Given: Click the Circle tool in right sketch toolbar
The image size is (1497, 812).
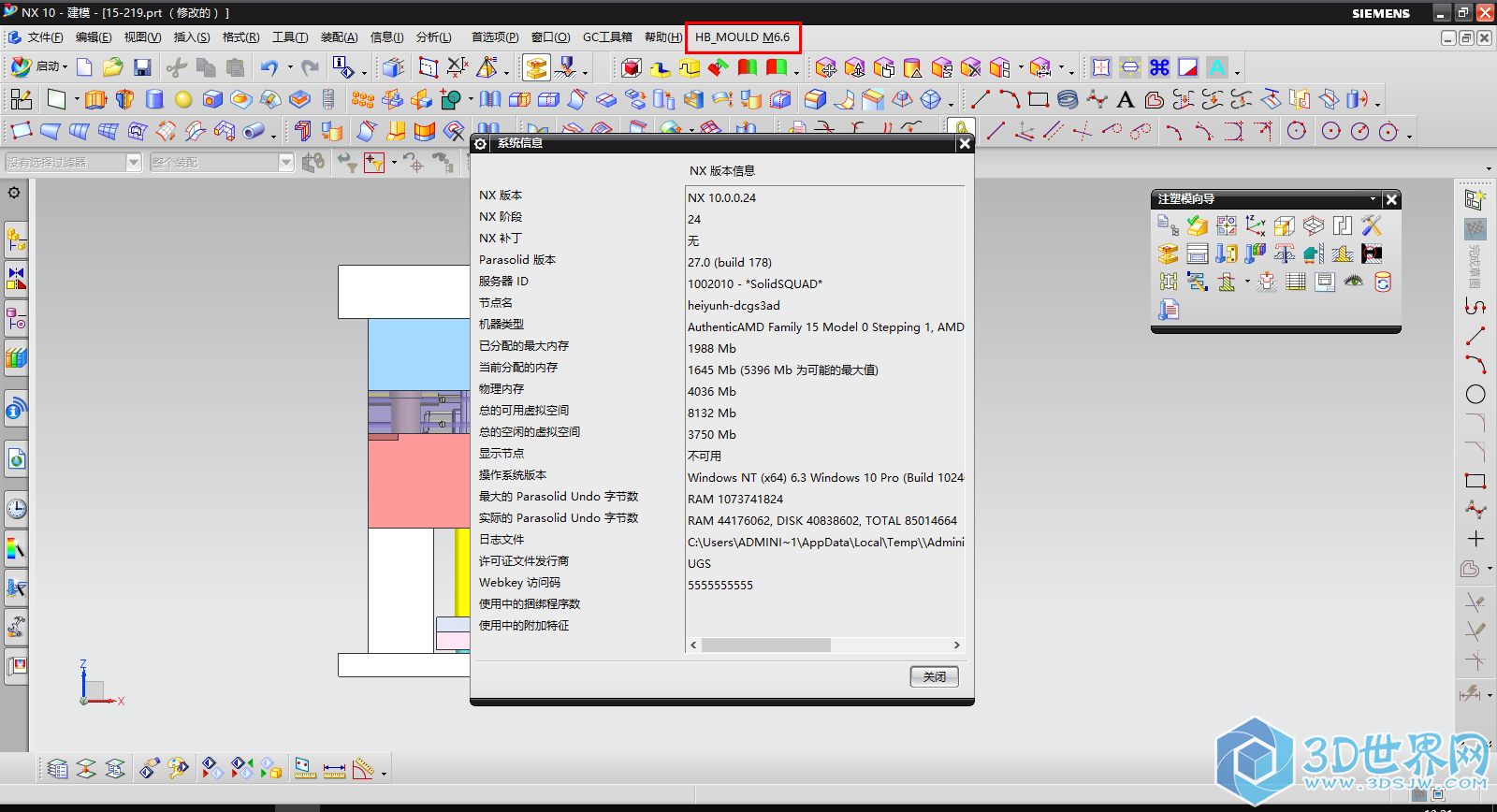Looking at the screenshot, I should [1475, 395].
